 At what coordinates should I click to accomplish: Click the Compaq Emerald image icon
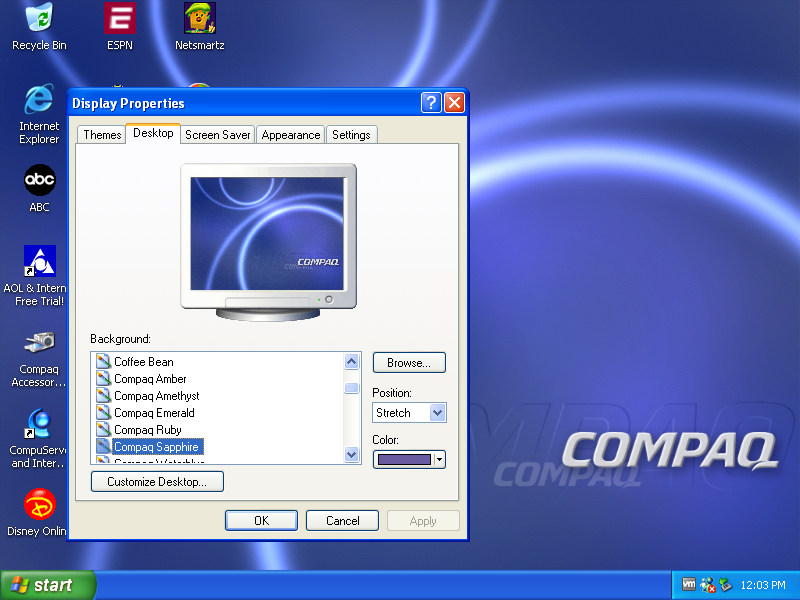[104, 412]
